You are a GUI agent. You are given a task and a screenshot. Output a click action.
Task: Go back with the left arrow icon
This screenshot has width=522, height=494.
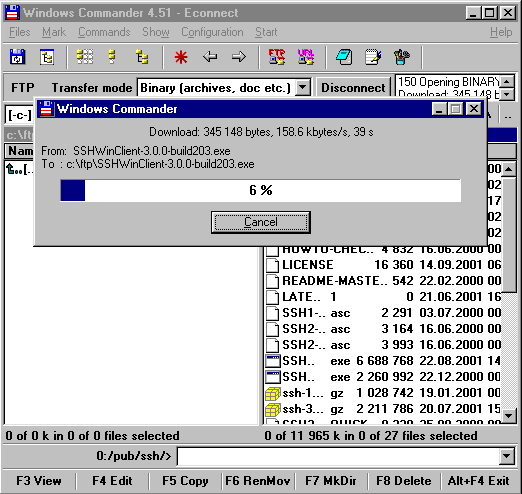pyautogui.click(x=210, y=57)
